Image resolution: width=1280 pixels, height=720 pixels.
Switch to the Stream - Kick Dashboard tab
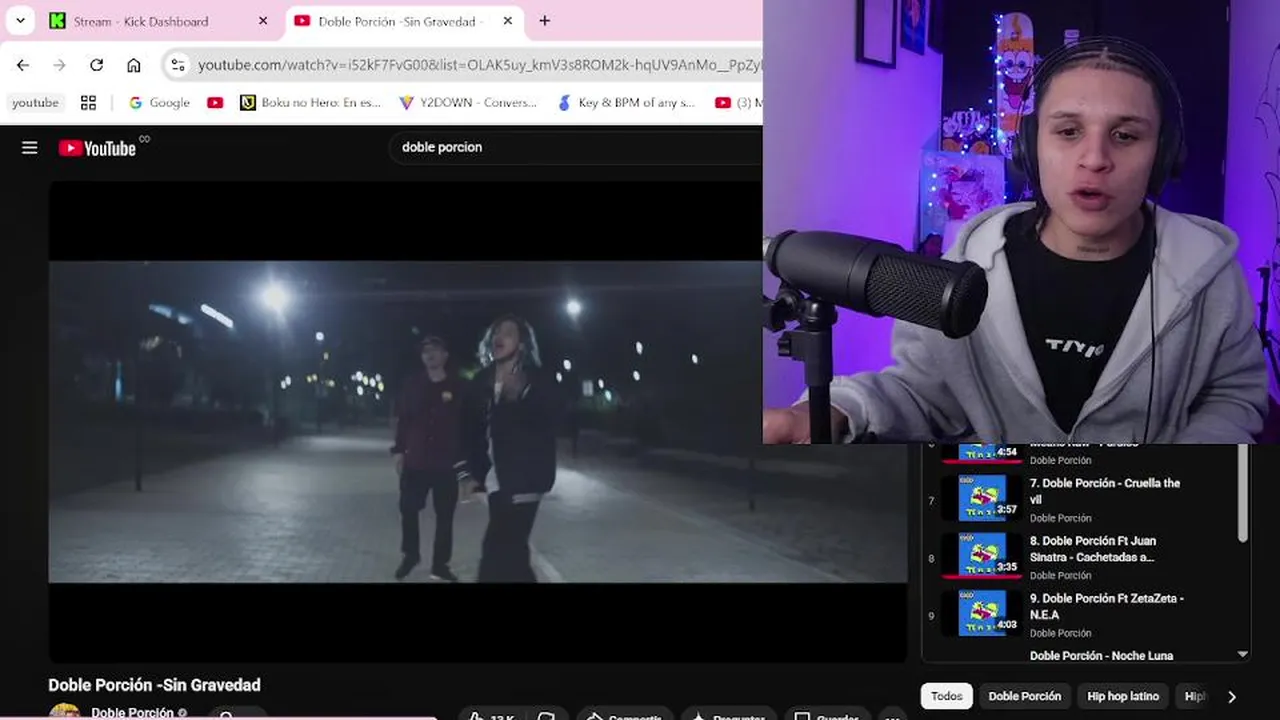[x=158, y=21]
